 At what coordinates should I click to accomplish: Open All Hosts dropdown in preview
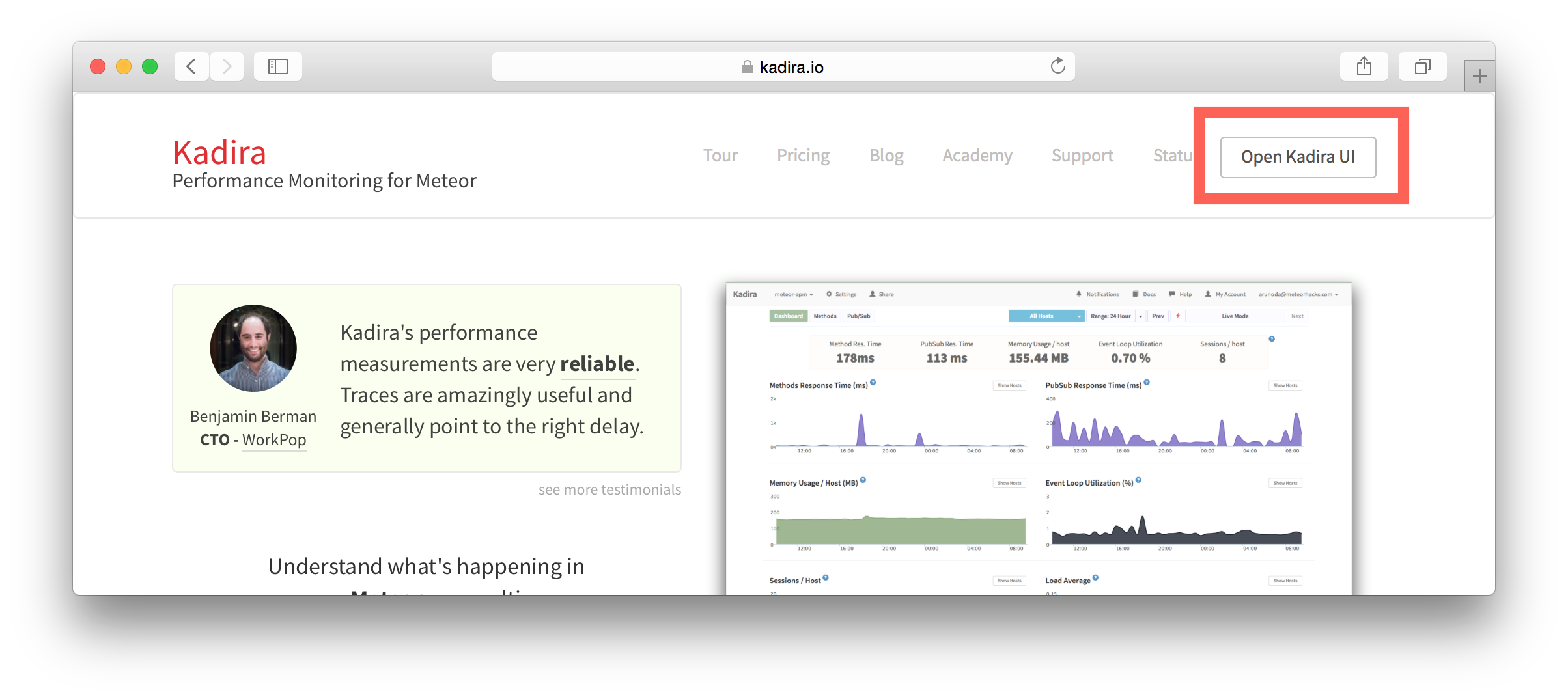pos(1046,316)
